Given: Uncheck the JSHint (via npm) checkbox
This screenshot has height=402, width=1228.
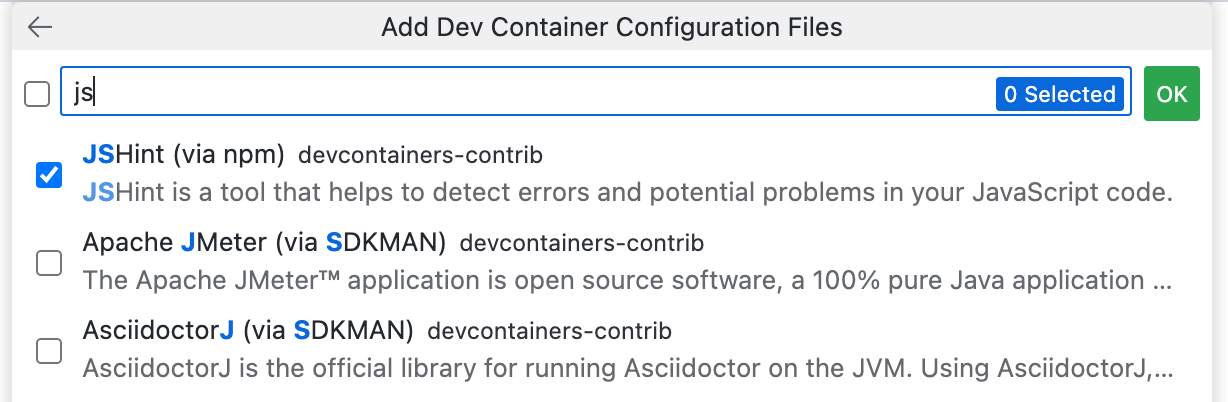Looking at the screenshot, I should 48,175.
